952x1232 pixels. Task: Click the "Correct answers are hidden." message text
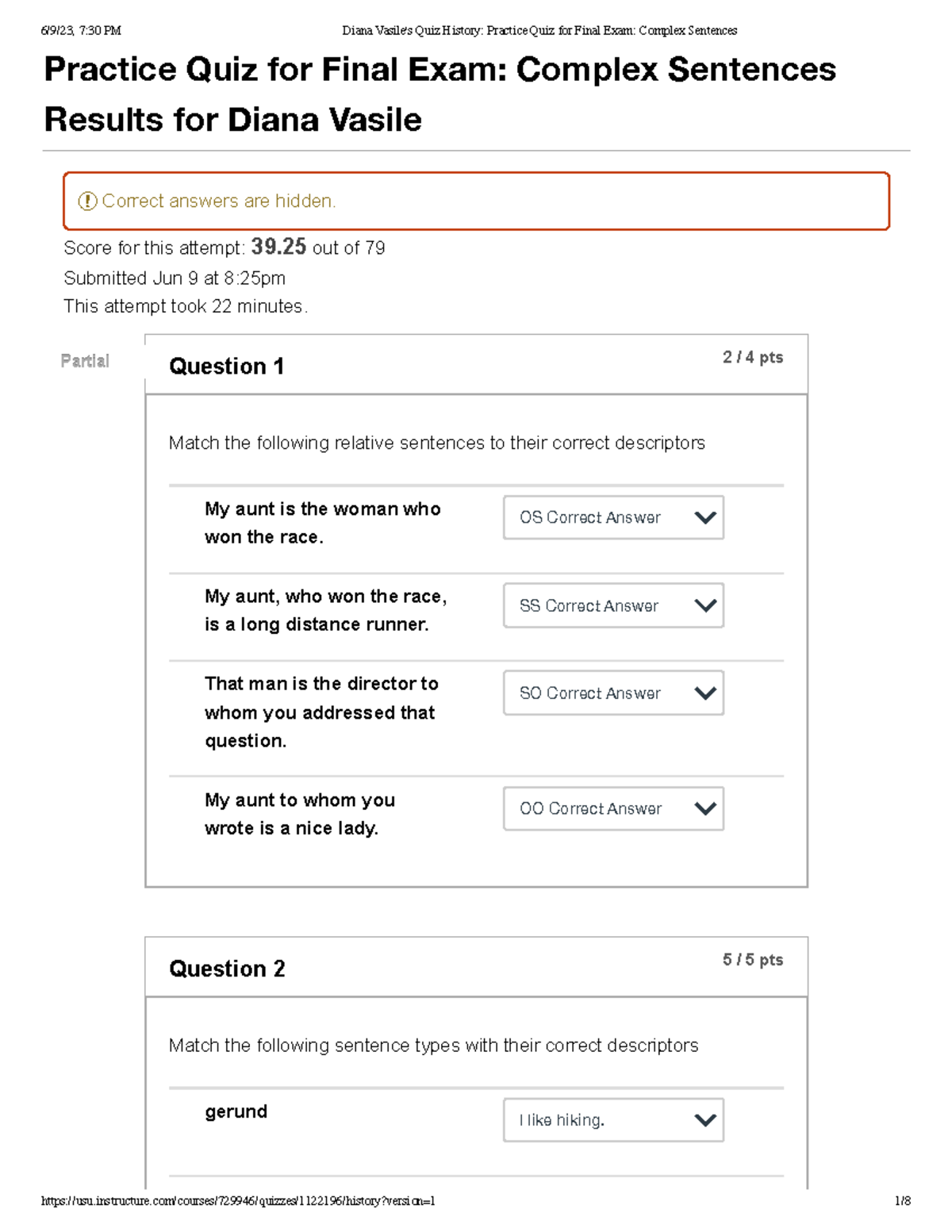[219, 201]
